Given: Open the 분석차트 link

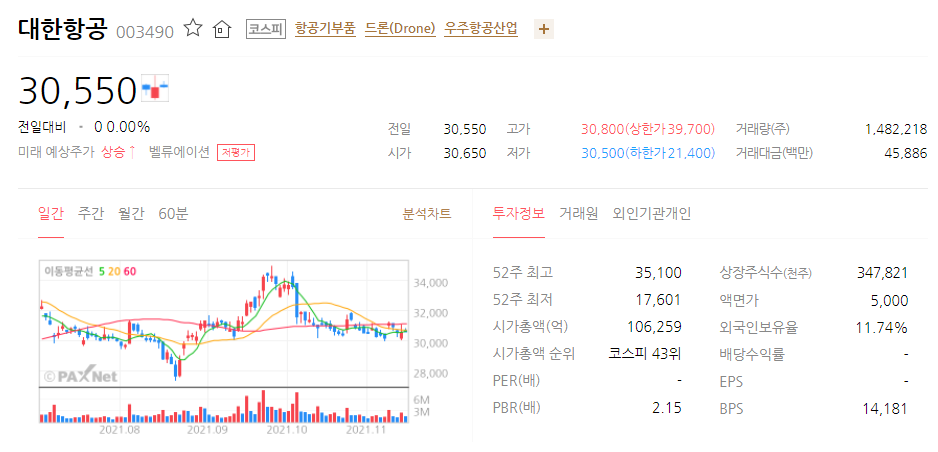Looking at the screenshot, I should pyautogui.click(x=427, y=213).
